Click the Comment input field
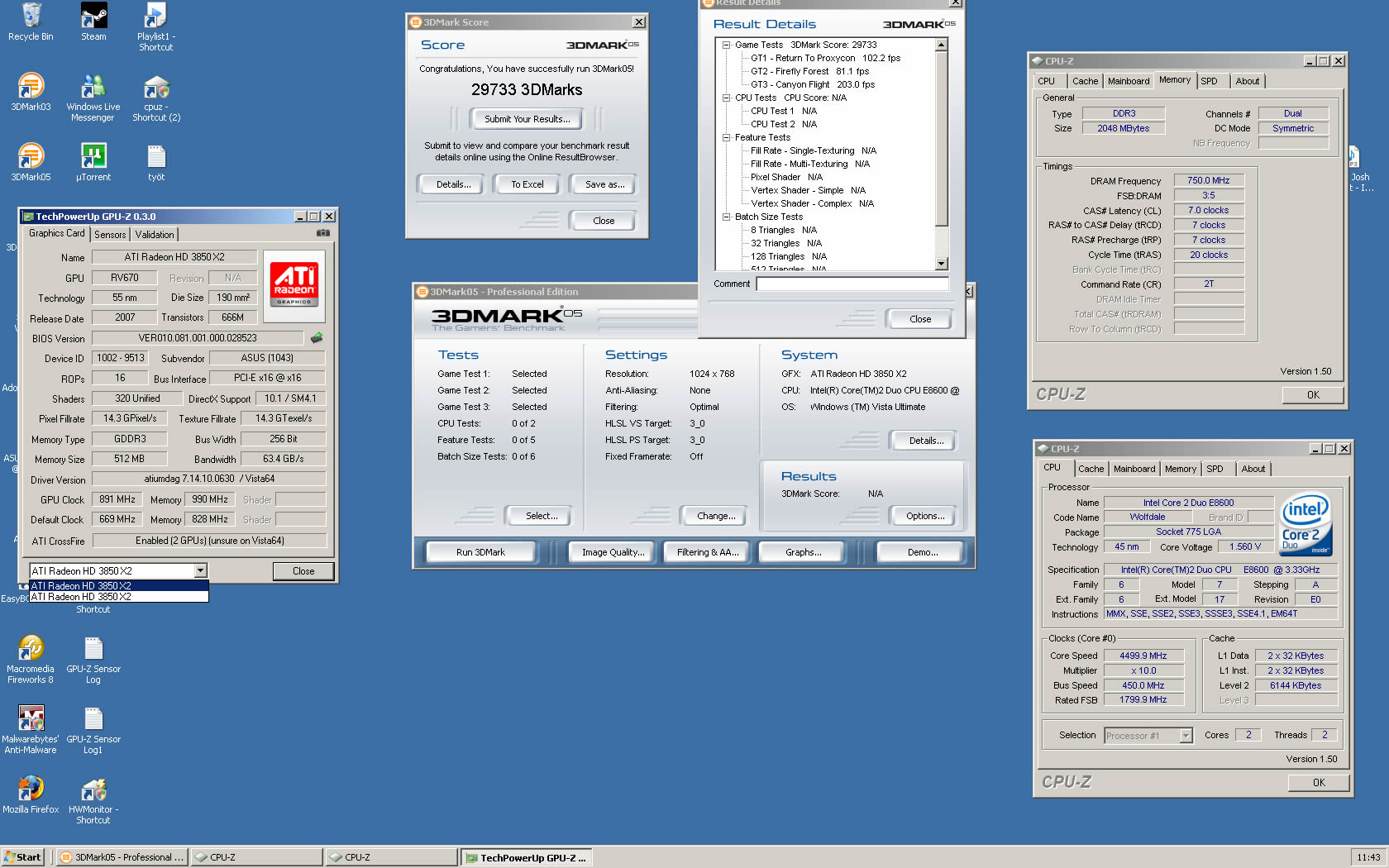This screenshot has height=868, width=1389. pos(852,284)
